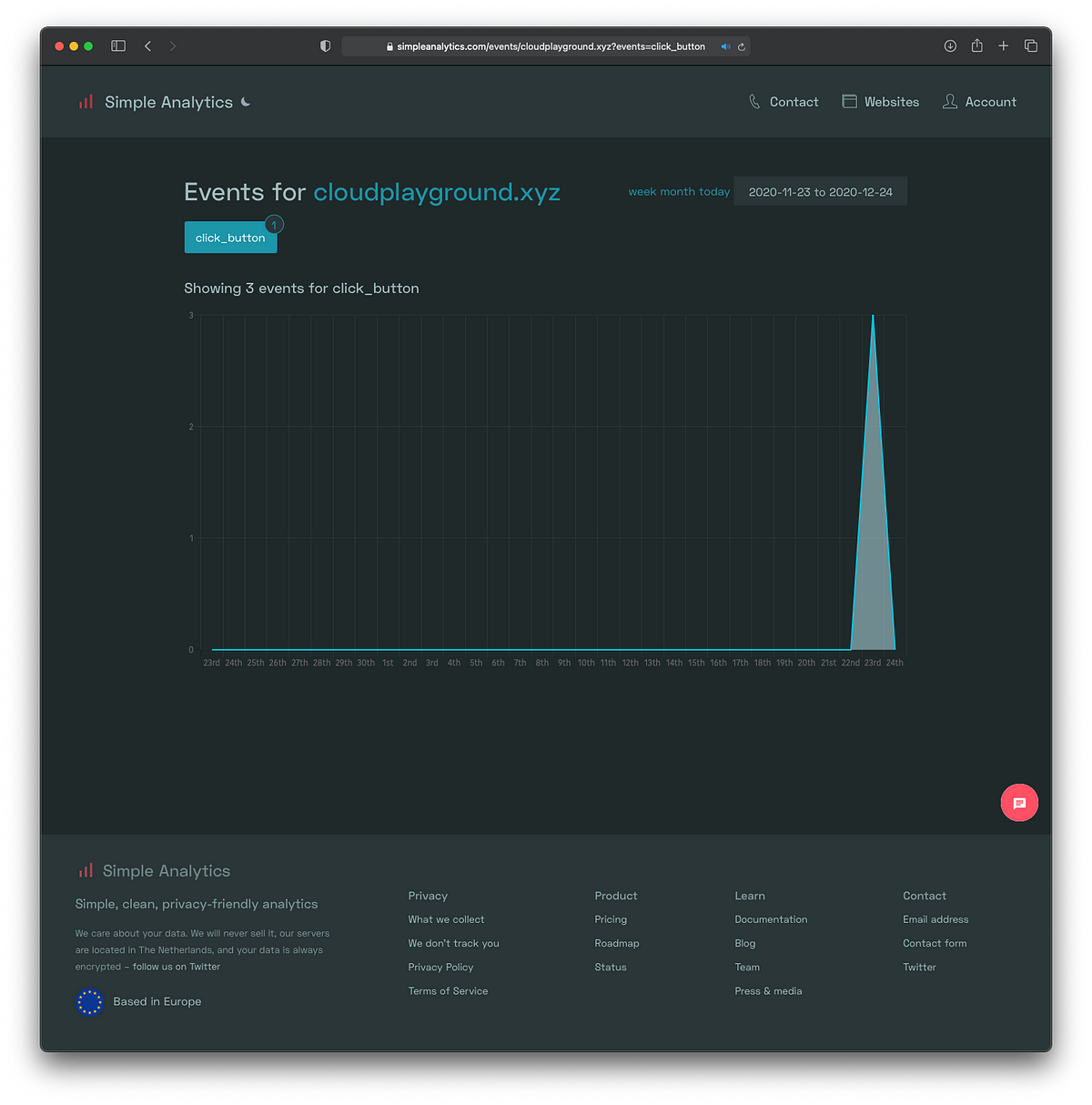1092x1105 pixels.
Task: Click the phone icon next to Contact
Action: pyautogui.click(x=754, y=102)
